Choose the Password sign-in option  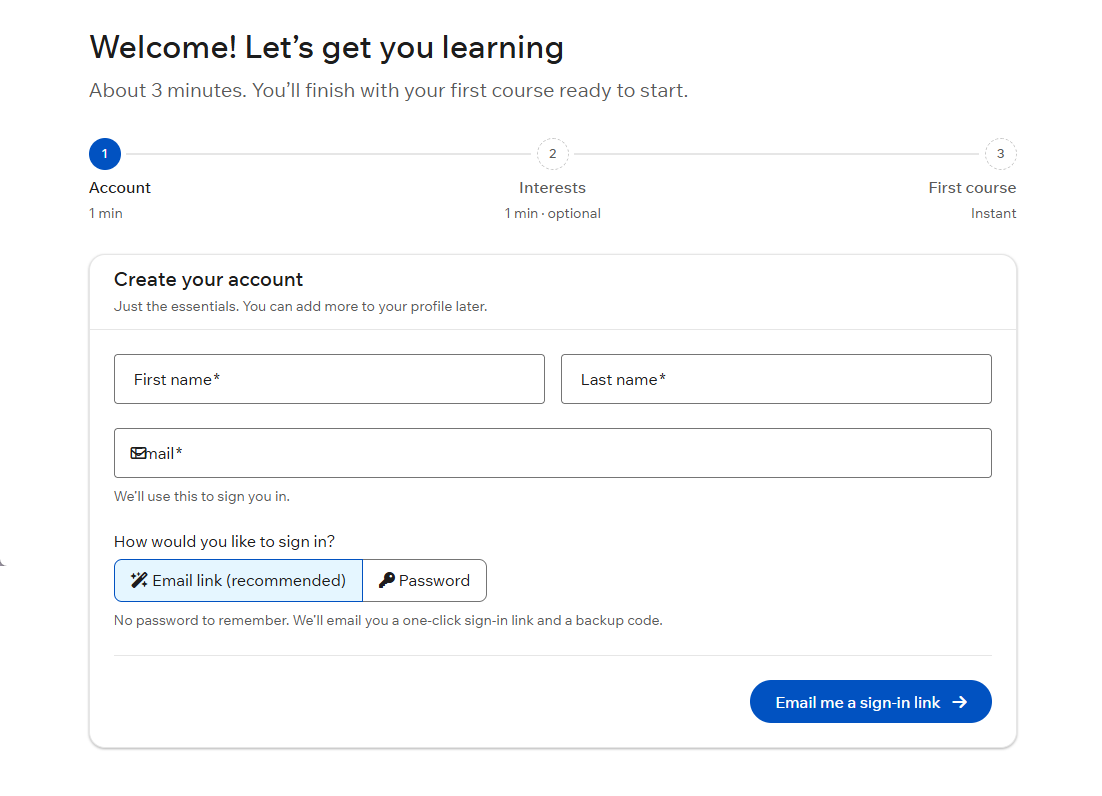point(424,580)
